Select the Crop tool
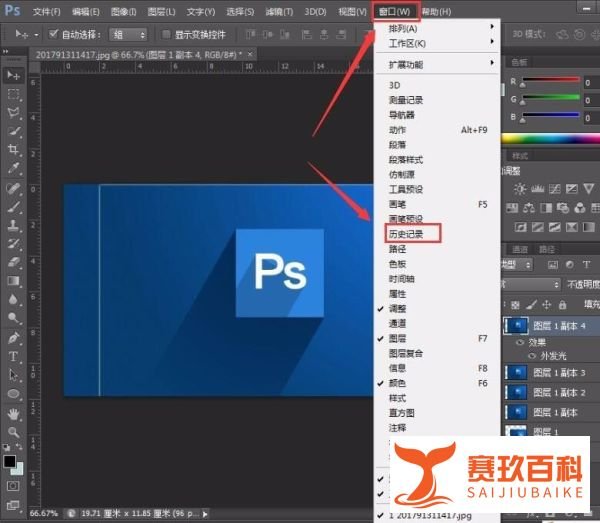The width and height of the screenshot is (600, 523). point(13,150)
